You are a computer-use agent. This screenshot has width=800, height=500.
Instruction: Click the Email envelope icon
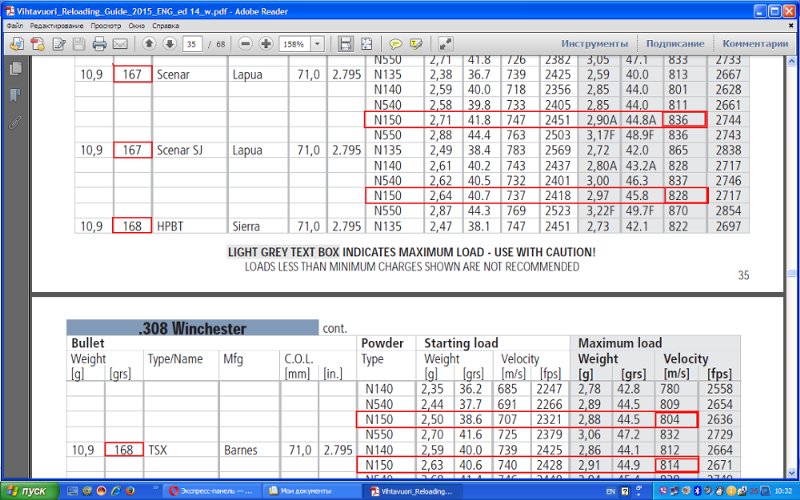[x=121, y=44]
